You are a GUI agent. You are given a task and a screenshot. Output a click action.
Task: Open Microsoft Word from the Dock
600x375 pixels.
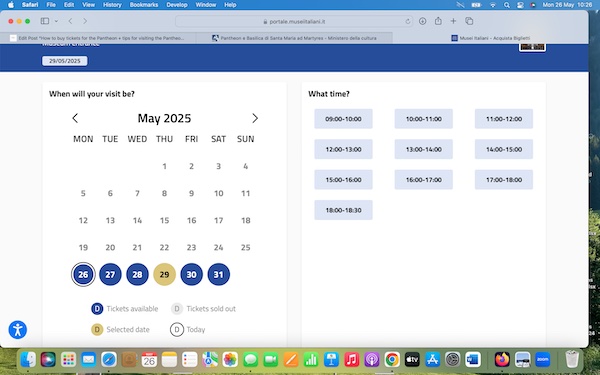[473, 360]
